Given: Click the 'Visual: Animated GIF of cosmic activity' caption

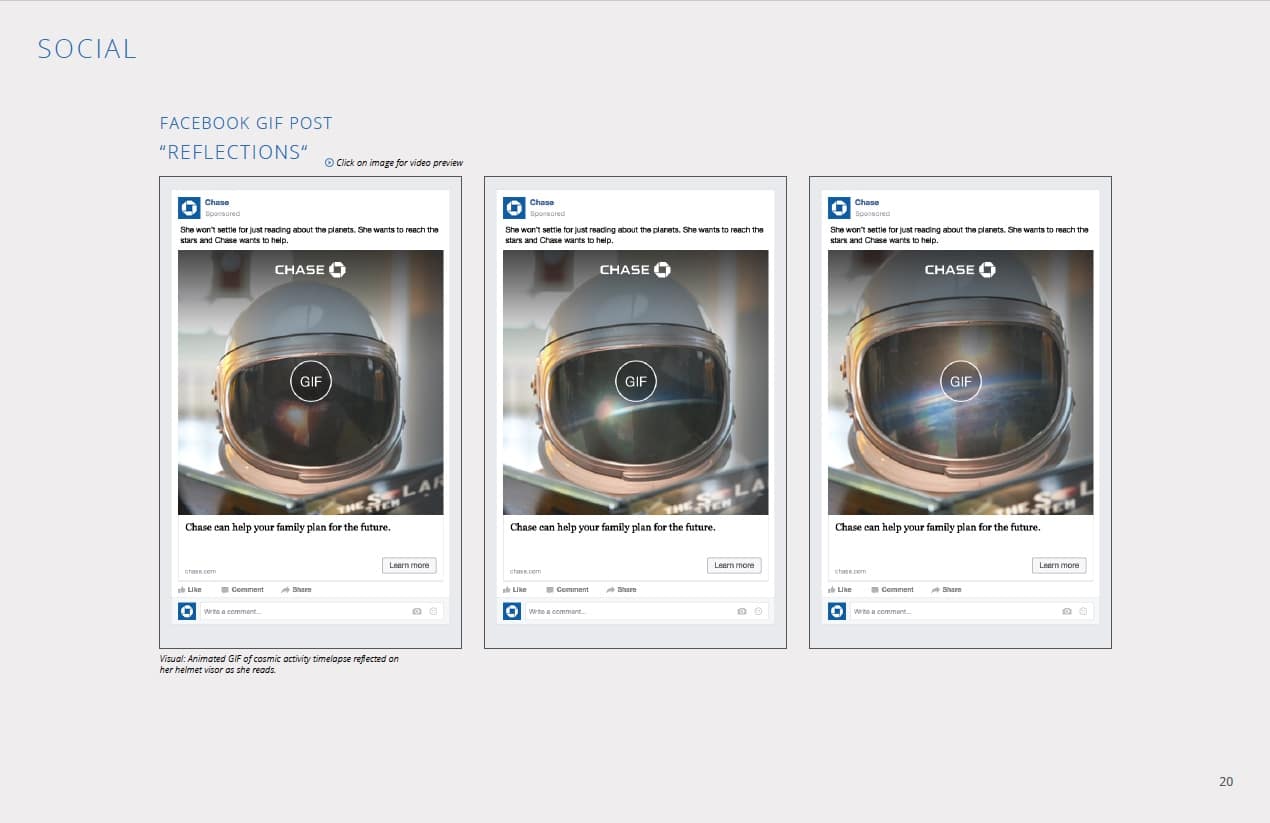Looking at the screenshot, I should pos(279,664).
